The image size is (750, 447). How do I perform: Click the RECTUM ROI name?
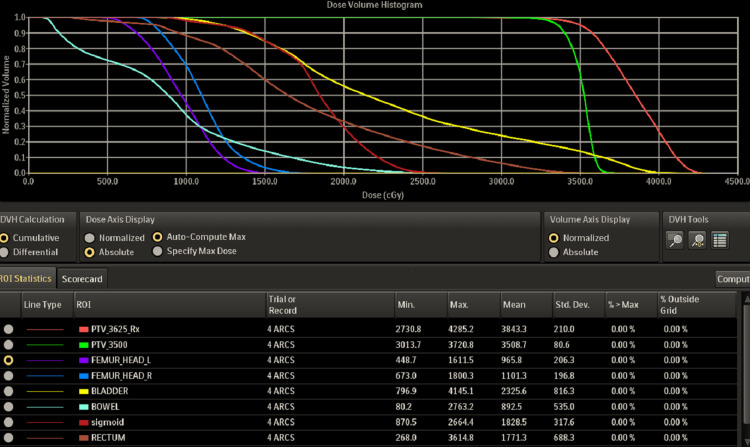tap(108, 437)
